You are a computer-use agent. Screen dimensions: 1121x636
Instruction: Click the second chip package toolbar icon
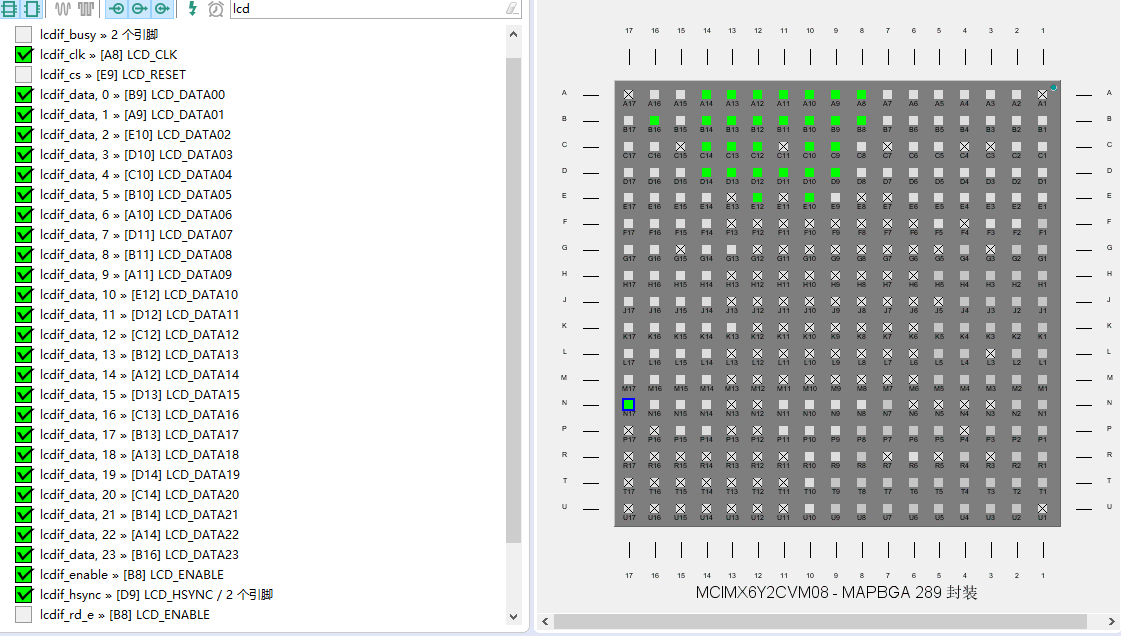[31, 9]
